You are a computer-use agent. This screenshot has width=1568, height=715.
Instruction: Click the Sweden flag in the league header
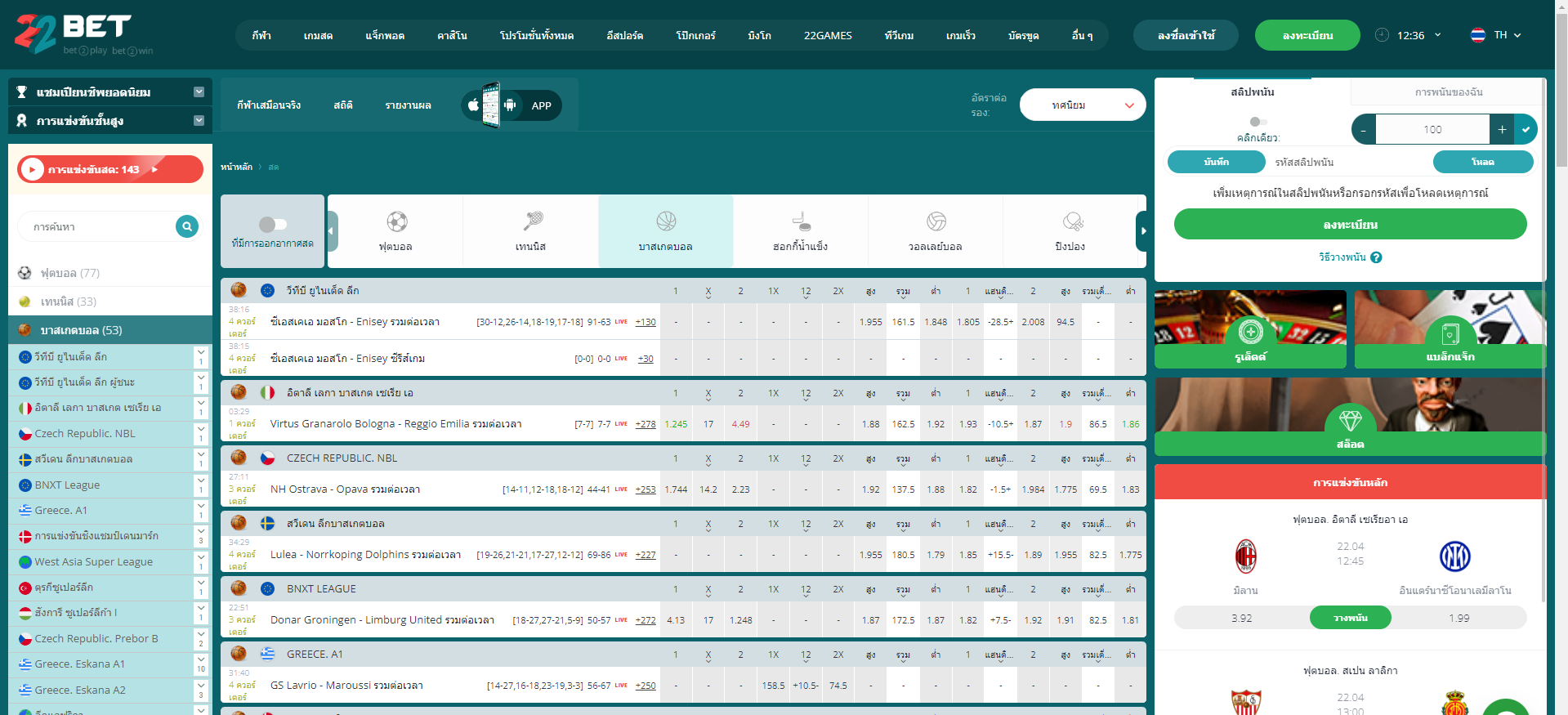coord(267,523)
